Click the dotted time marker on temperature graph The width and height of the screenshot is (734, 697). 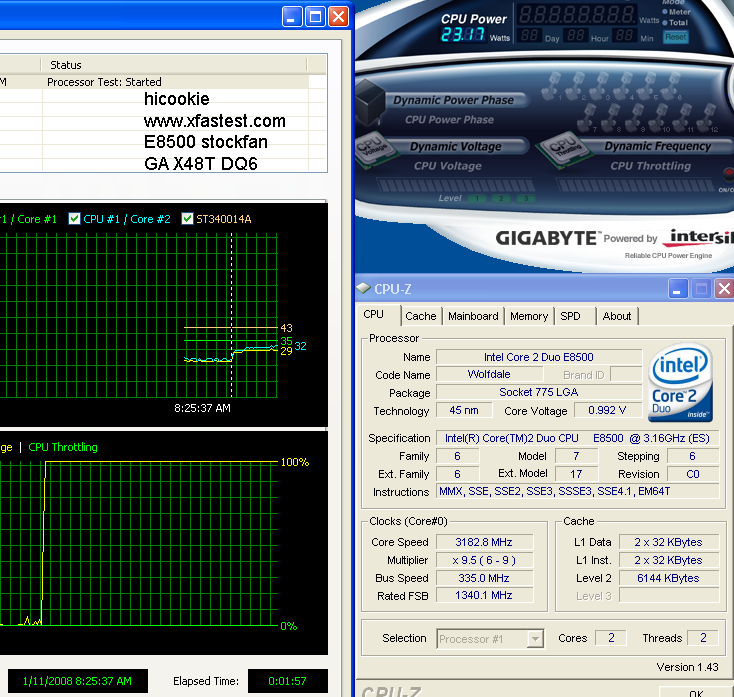(231, 315)
